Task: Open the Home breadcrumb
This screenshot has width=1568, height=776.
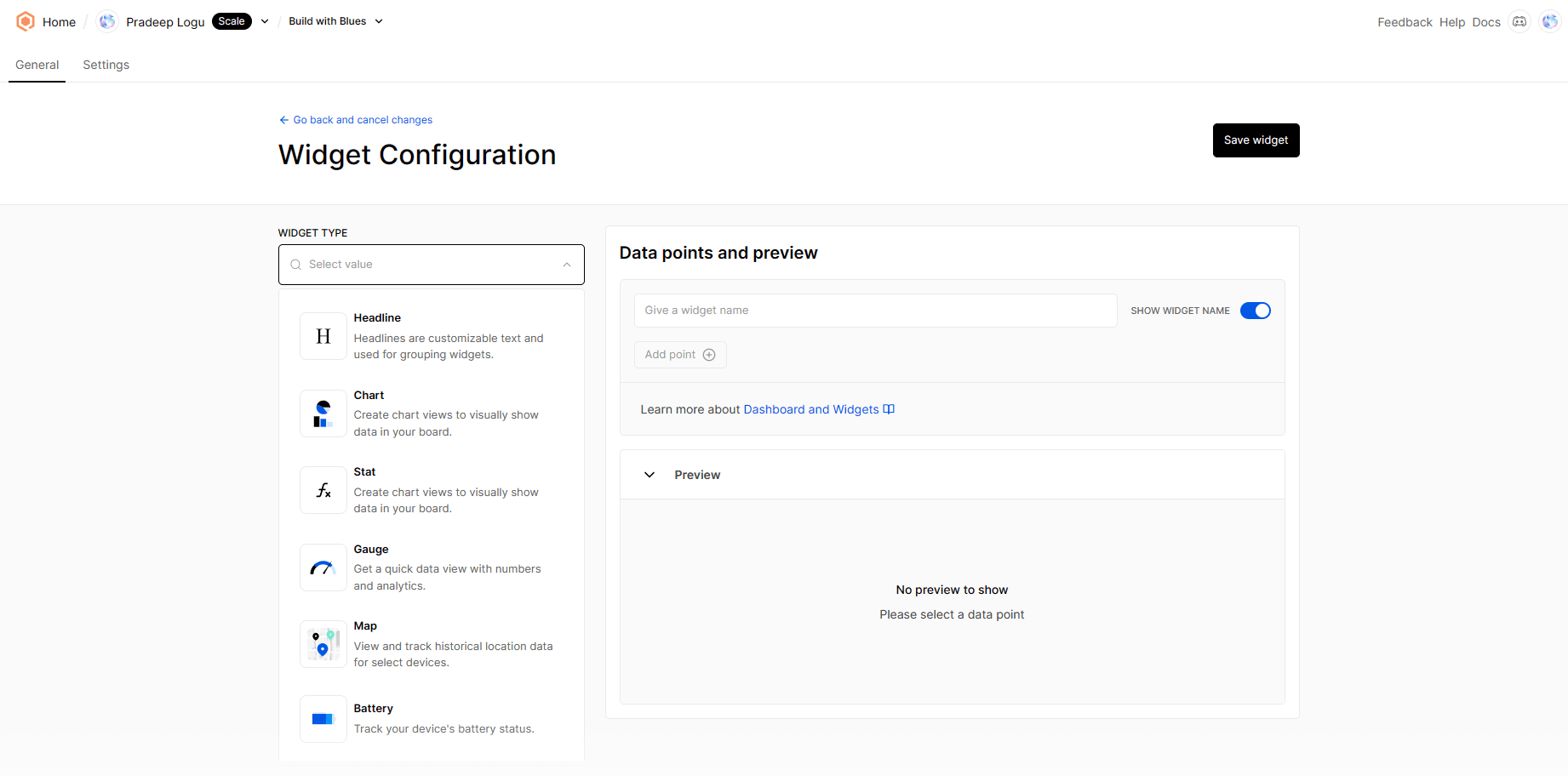Action: 60,22
